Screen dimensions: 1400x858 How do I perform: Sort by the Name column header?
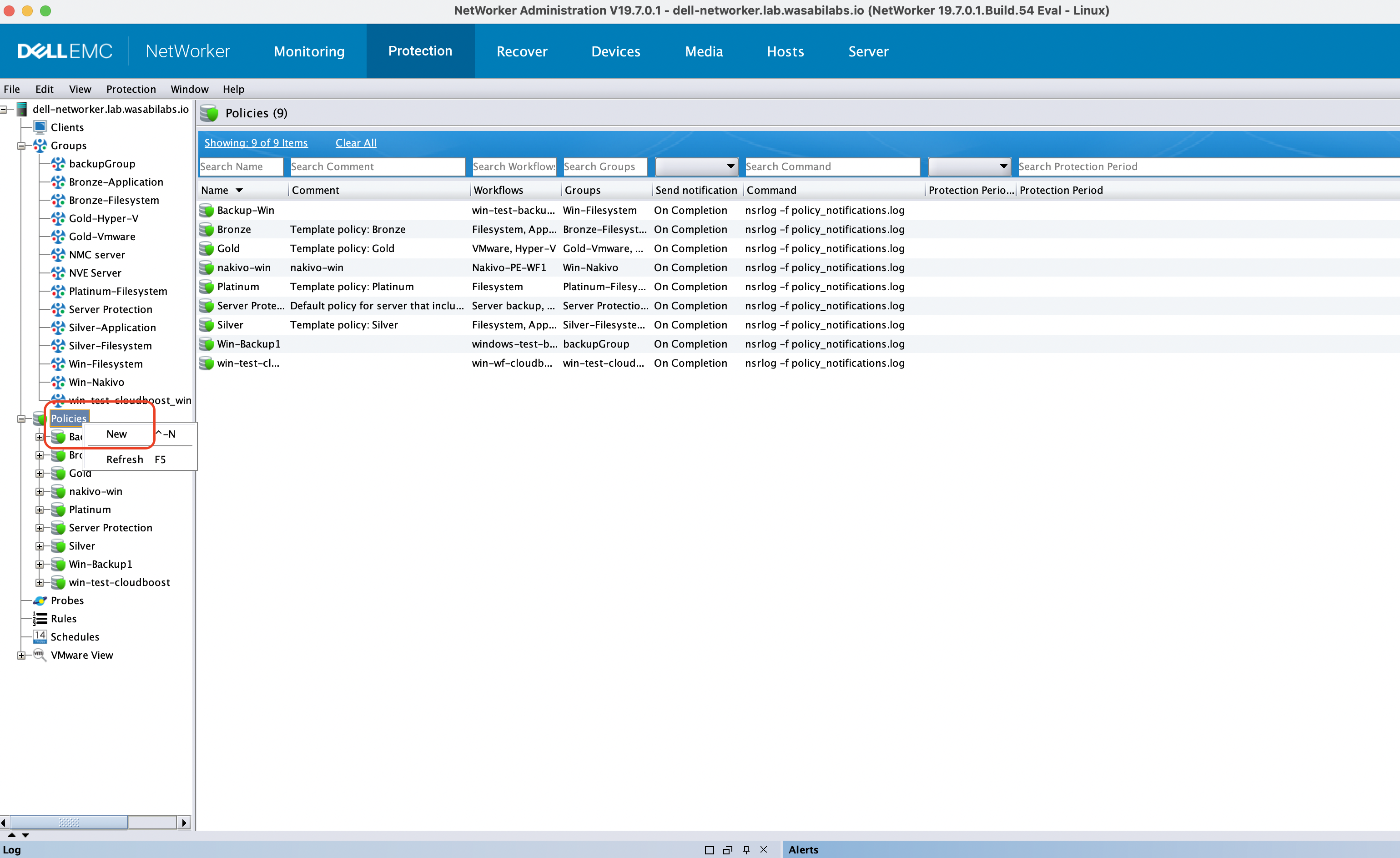[x=243, y=190]
